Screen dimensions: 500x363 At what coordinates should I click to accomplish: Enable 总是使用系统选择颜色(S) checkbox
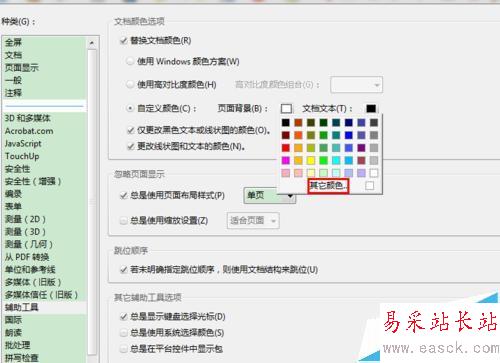(124, 333)
